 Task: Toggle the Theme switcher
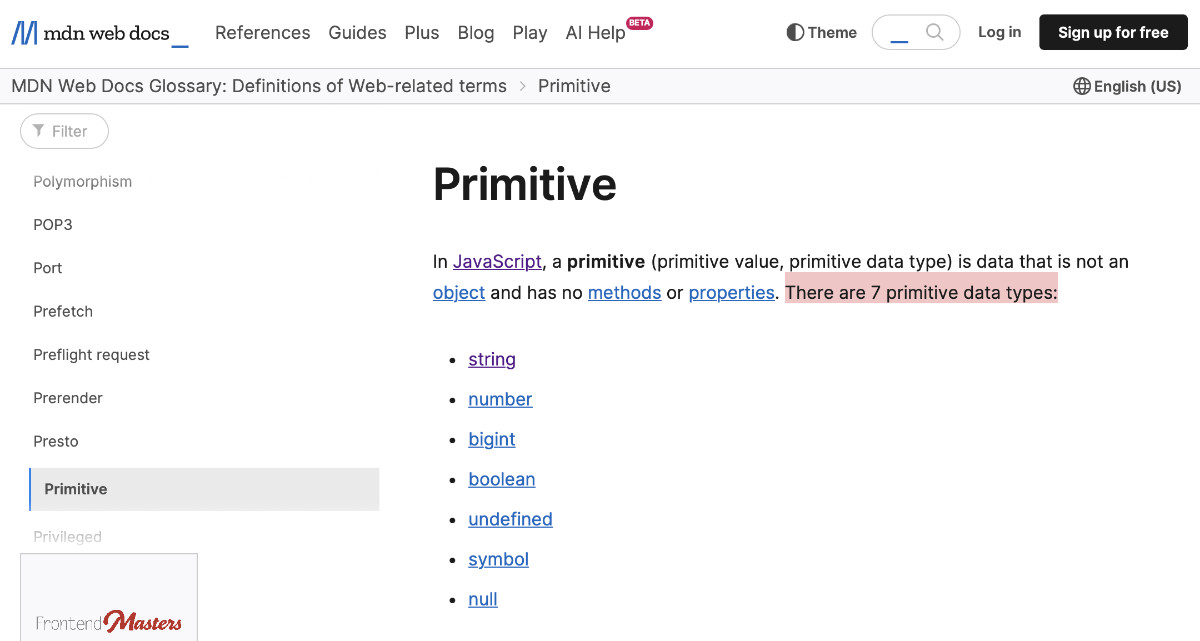tap(822, 32)
